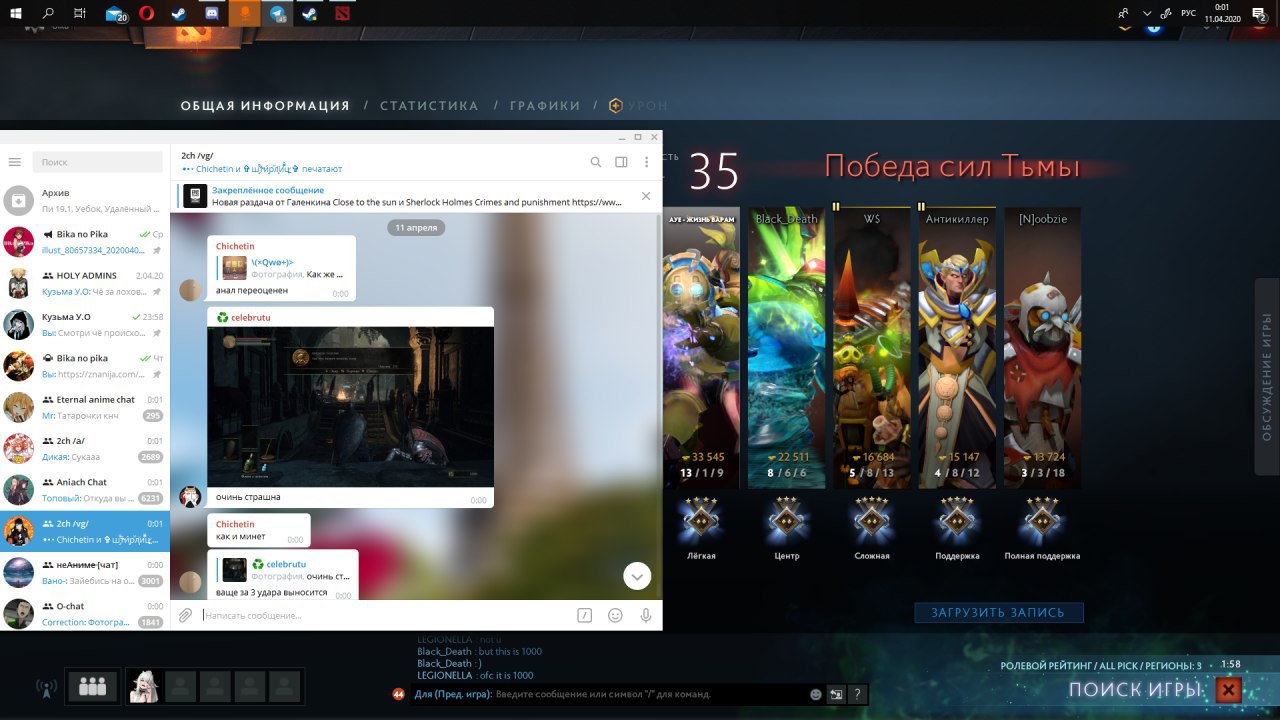Click the Полная поддержка role medal
This screenshot has width=1280, height=720.
tap(1042, 519)
